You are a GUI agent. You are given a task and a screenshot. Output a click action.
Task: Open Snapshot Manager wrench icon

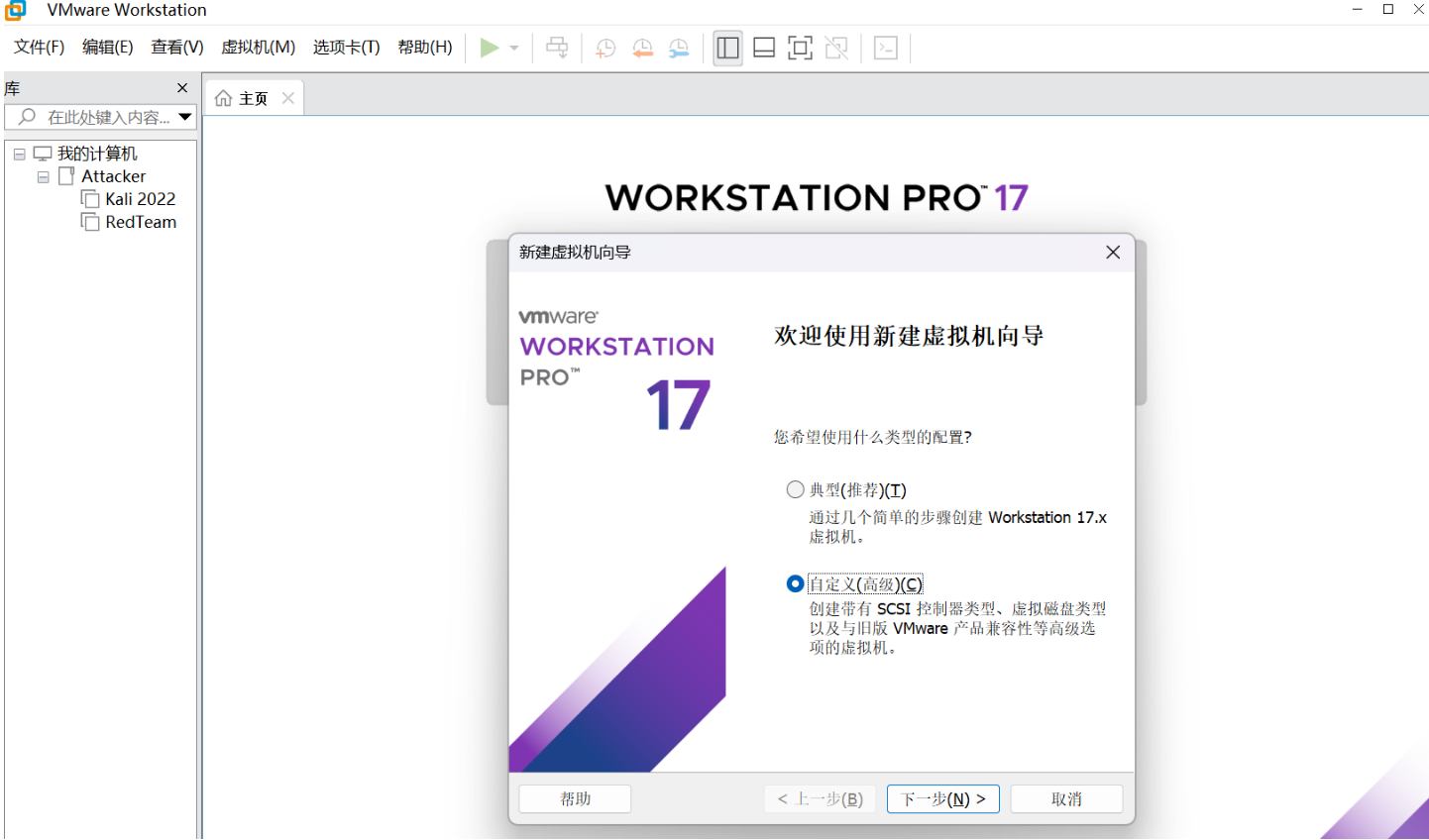tap(679, 48)
